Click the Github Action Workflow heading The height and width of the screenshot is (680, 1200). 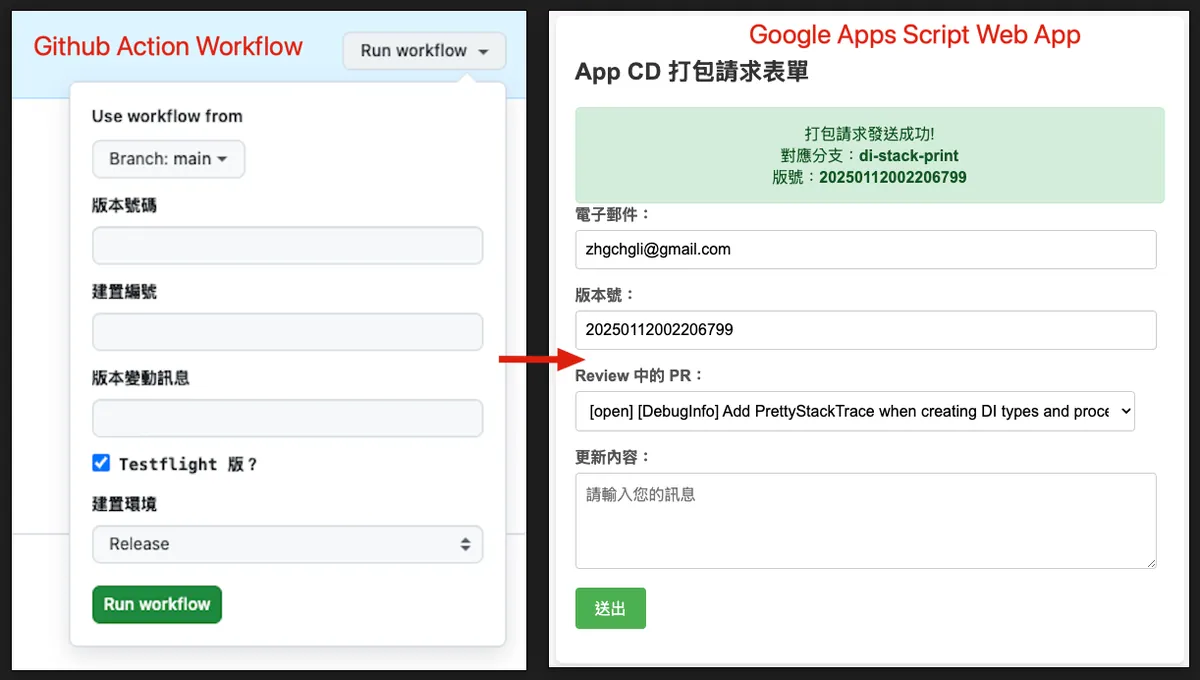pyautogui.click(x=167, y=46)
